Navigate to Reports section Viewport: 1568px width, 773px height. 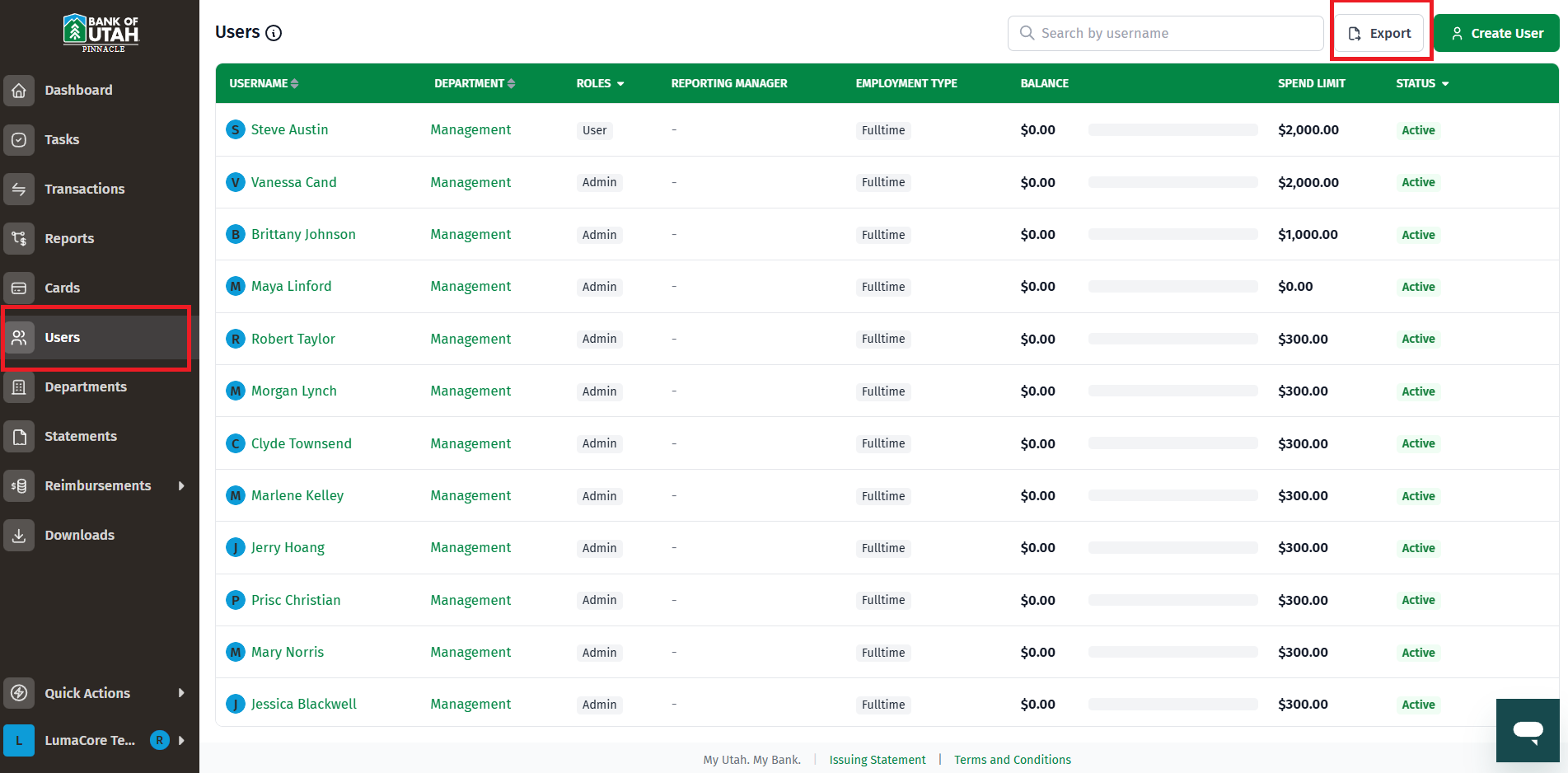(x=69, y=239)
